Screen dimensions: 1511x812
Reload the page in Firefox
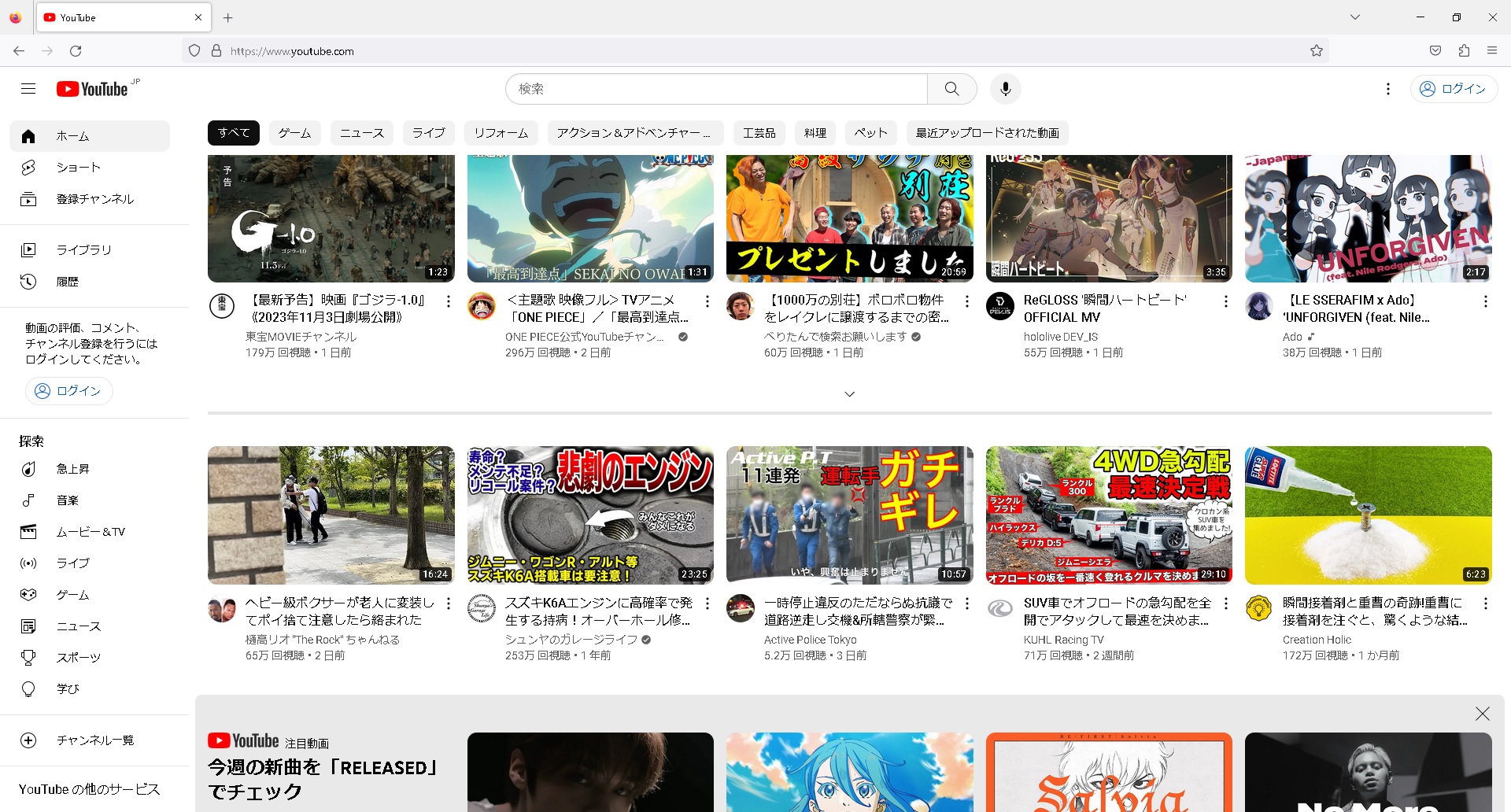click(76, 51)
